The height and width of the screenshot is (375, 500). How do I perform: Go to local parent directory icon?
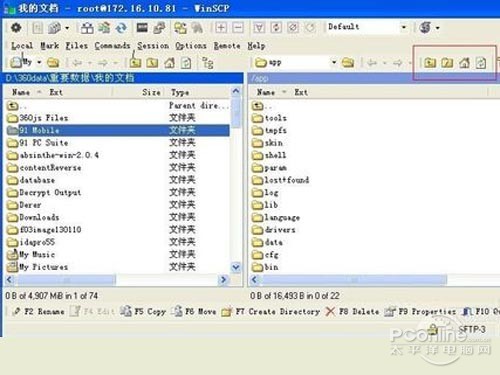point(135,63)
